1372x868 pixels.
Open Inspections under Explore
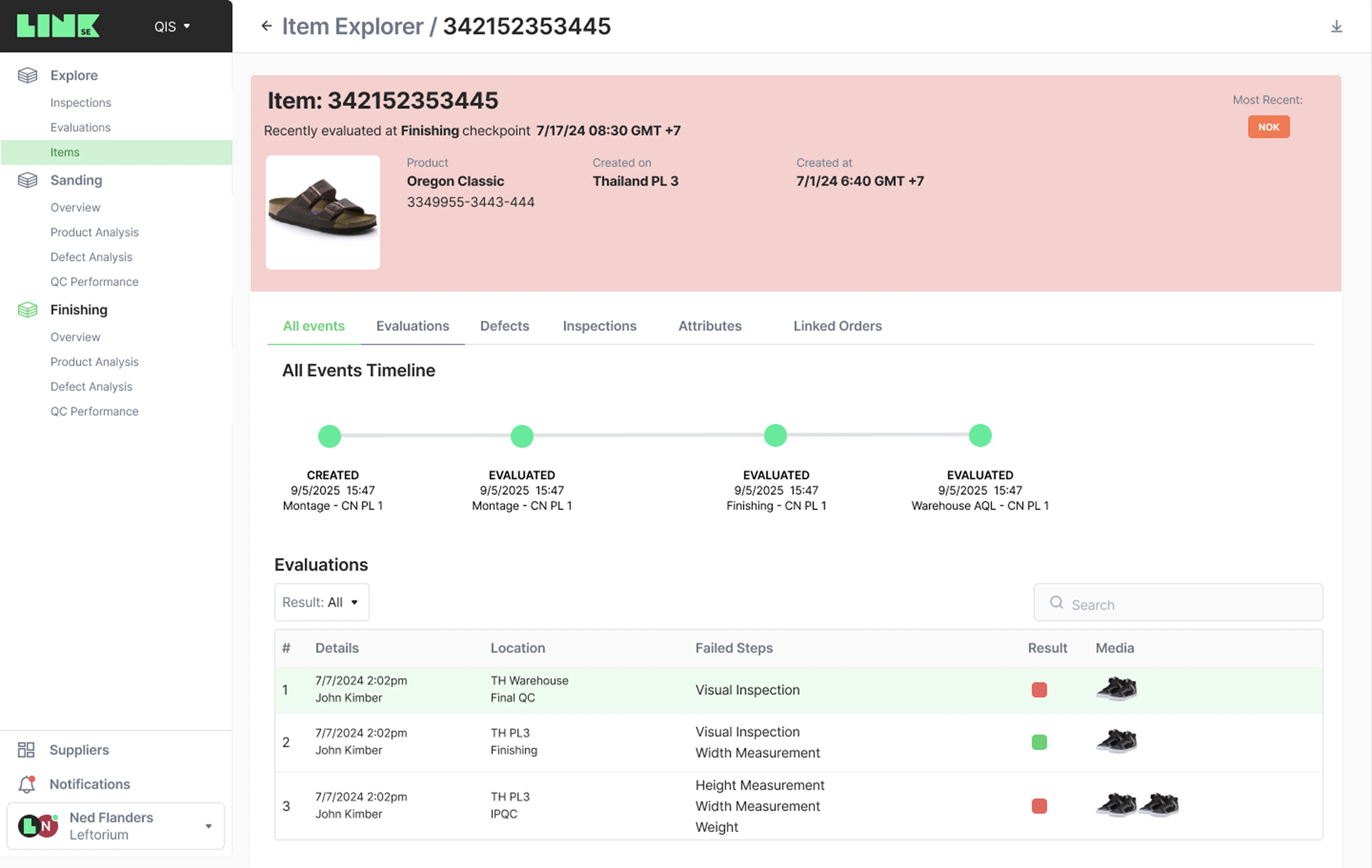(x=80, y=103)
